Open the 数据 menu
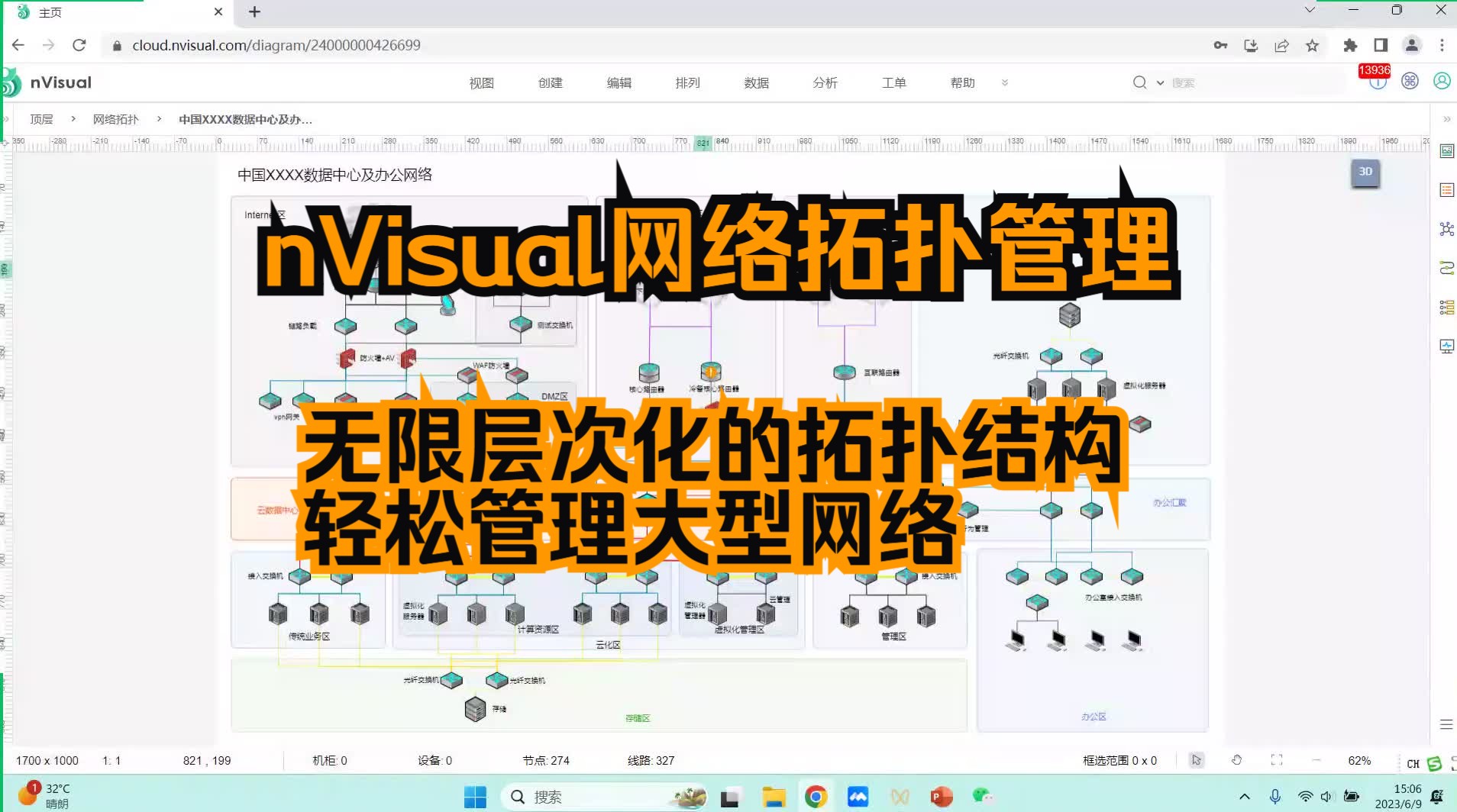Viewport: 1457px width, 812px height. pos(756,82)
